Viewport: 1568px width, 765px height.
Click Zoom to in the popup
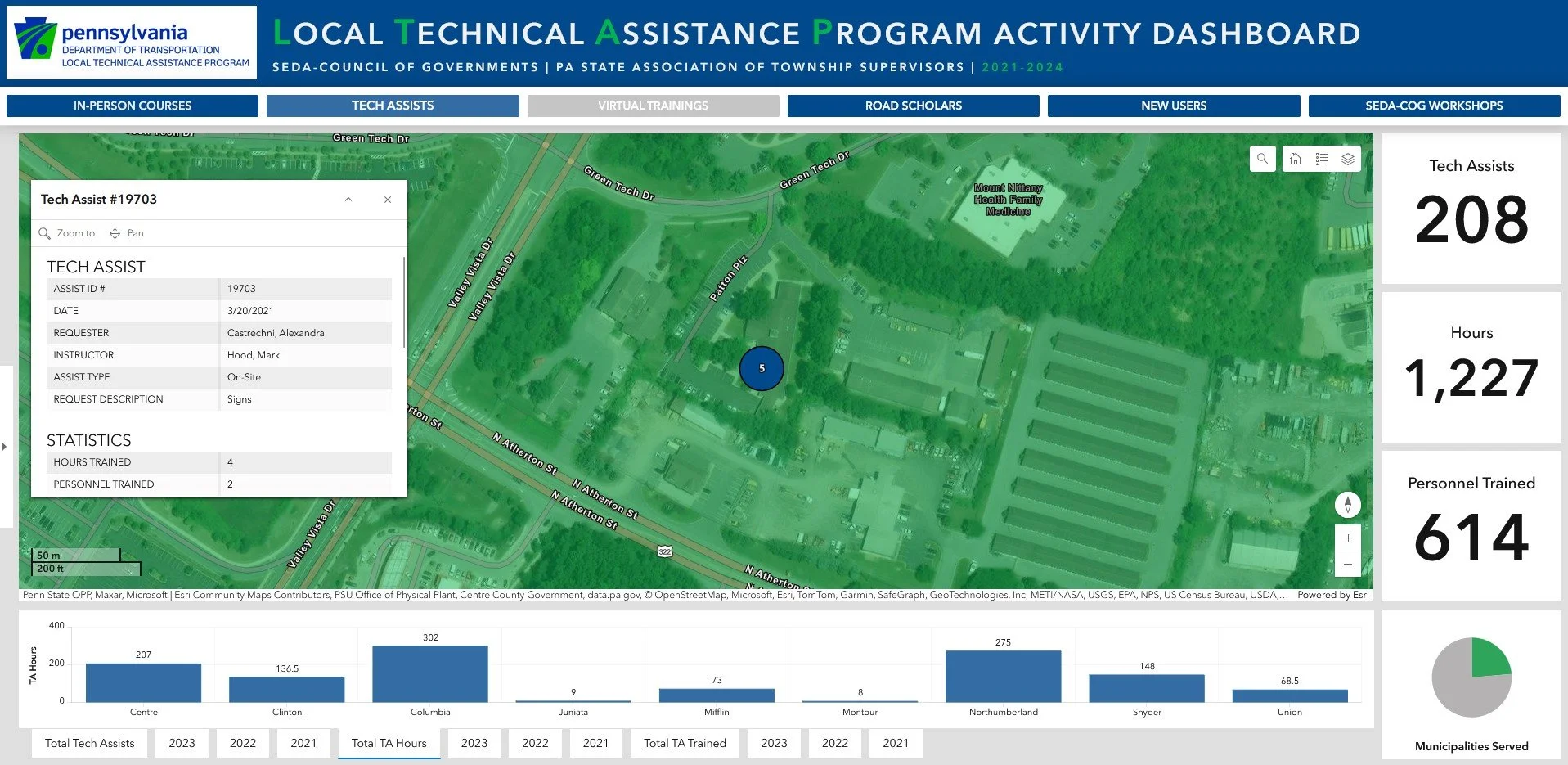[67, 233]
